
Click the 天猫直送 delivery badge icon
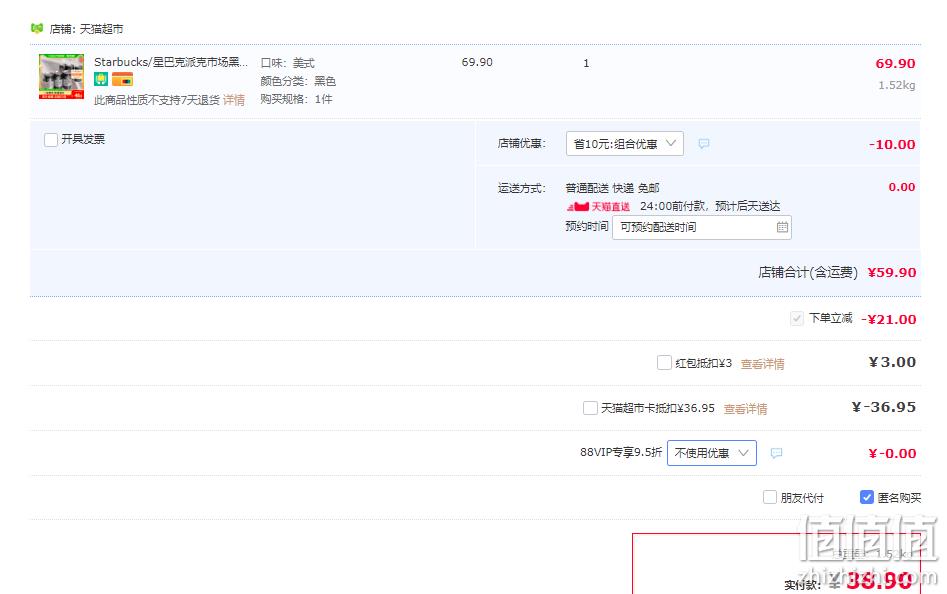tap(598, 206)
